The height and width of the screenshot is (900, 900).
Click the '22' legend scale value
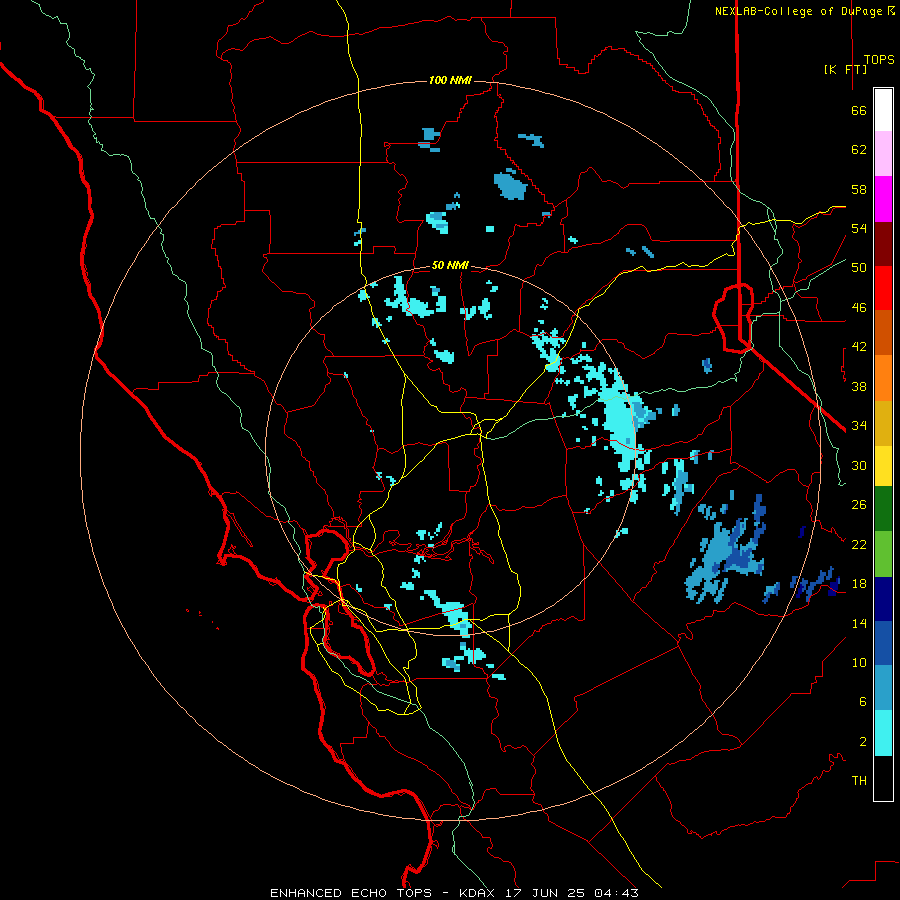[859, 544]
